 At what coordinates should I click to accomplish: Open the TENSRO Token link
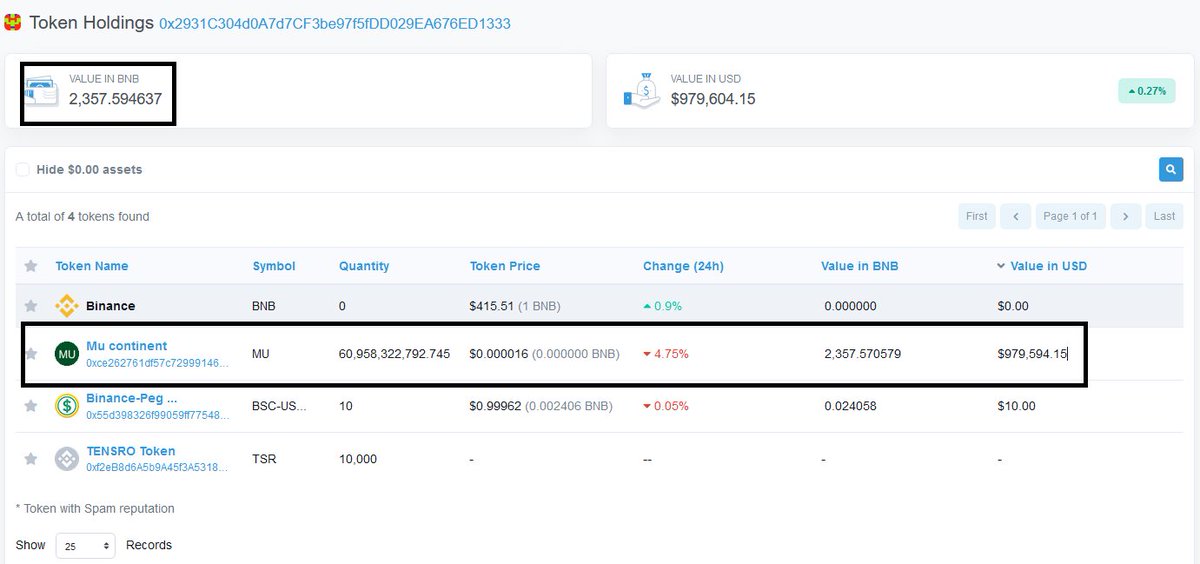click(x=131, y=451)
